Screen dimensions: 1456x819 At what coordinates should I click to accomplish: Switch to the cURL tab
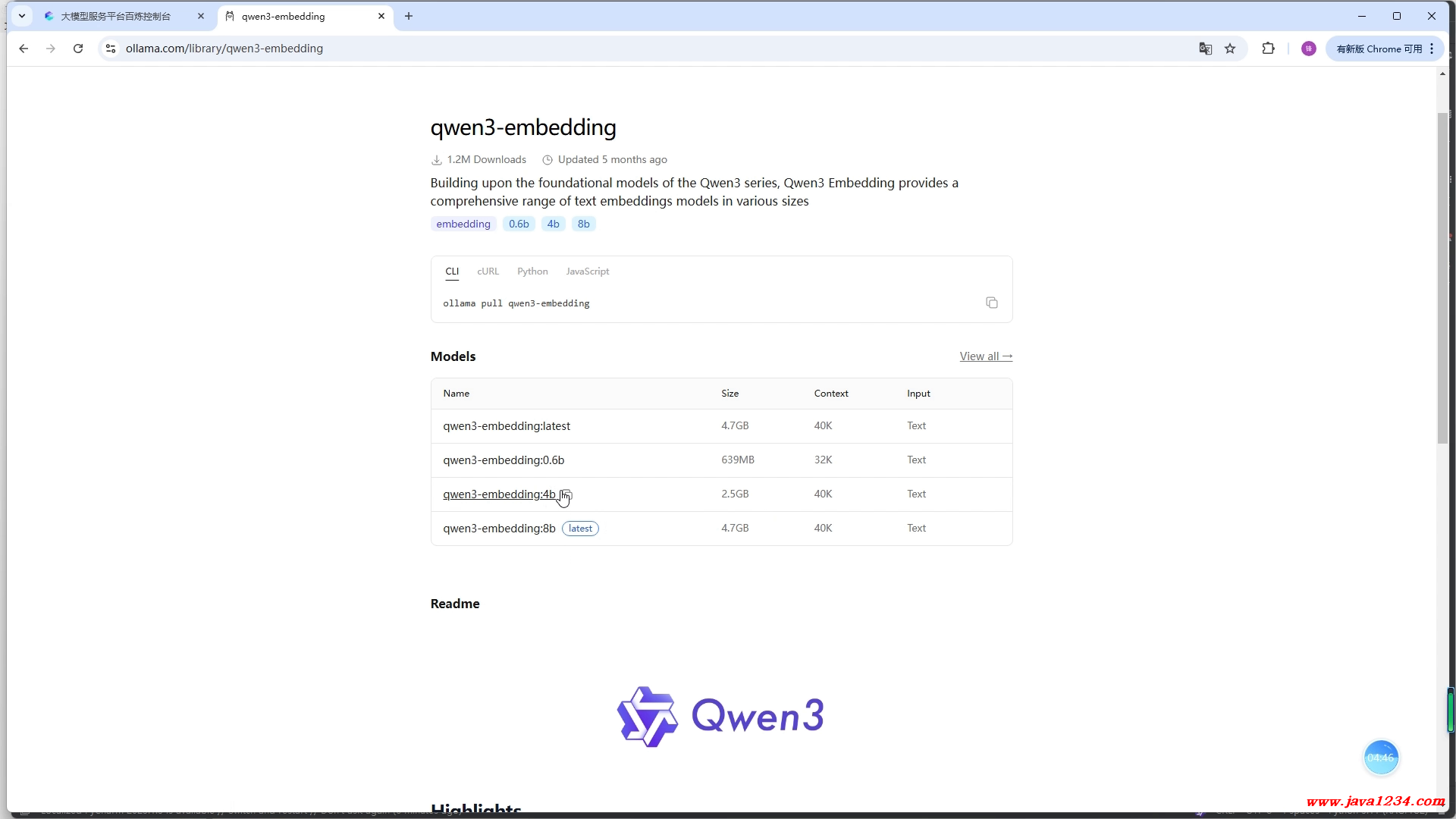pyautogui.click(x=488, y=271)
